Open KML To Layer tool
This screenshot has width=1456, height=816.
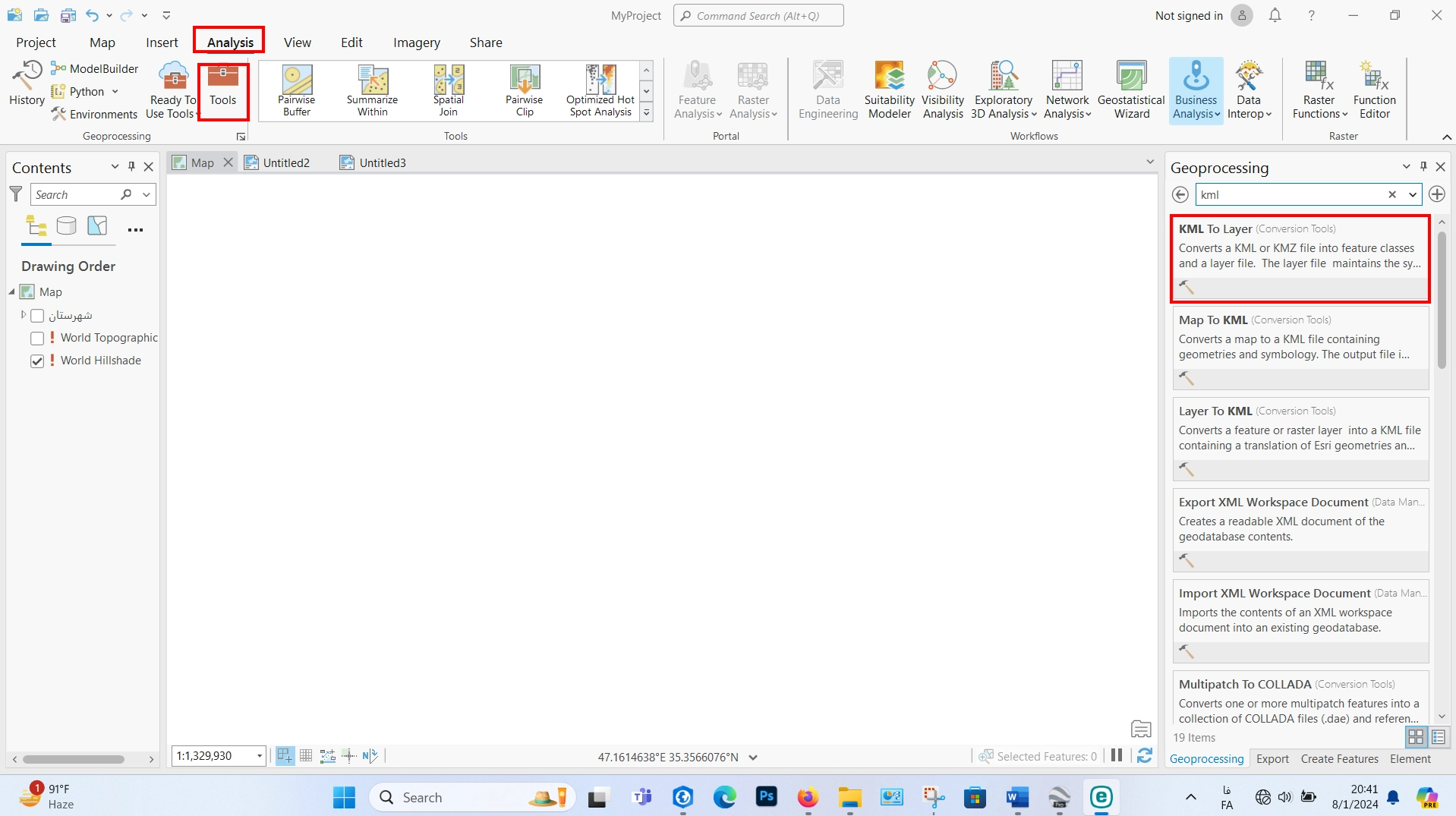click(x=1300, y=259)
